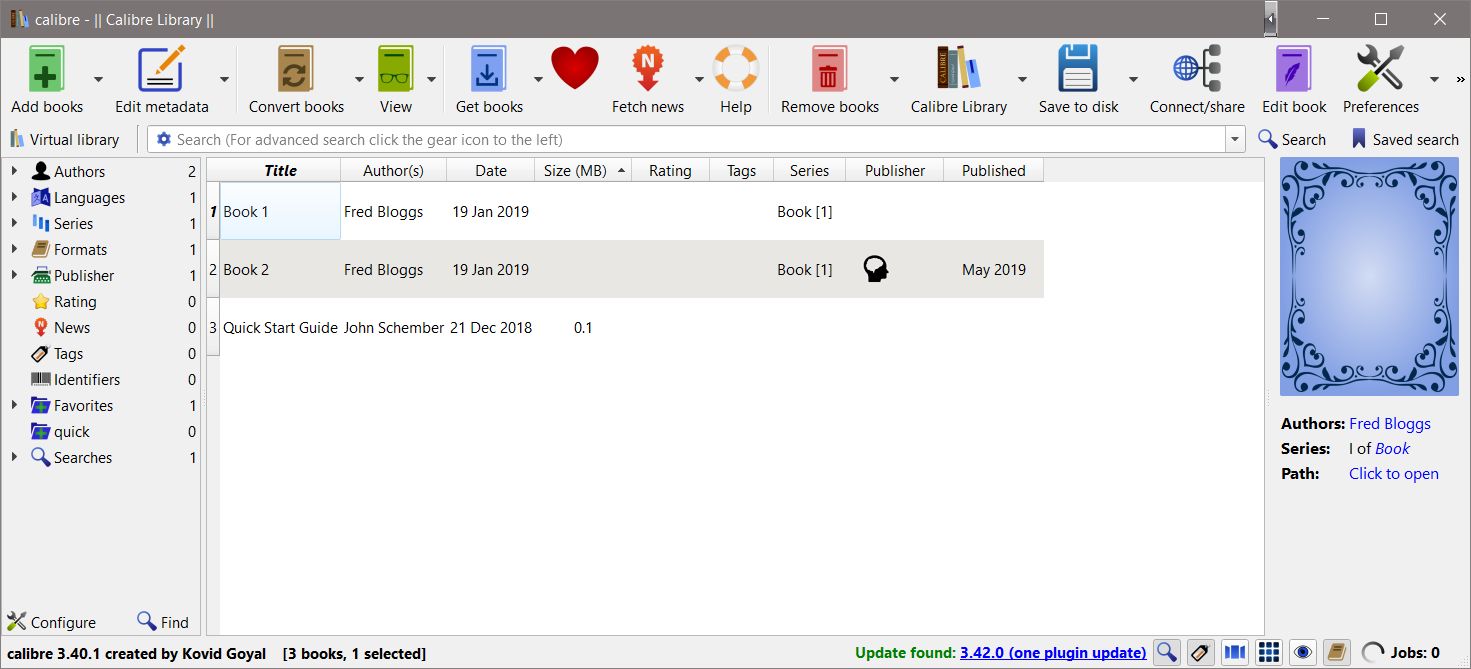
Task: Click the Get books icon
Action: pyautogui.click(x=489, y=69)
